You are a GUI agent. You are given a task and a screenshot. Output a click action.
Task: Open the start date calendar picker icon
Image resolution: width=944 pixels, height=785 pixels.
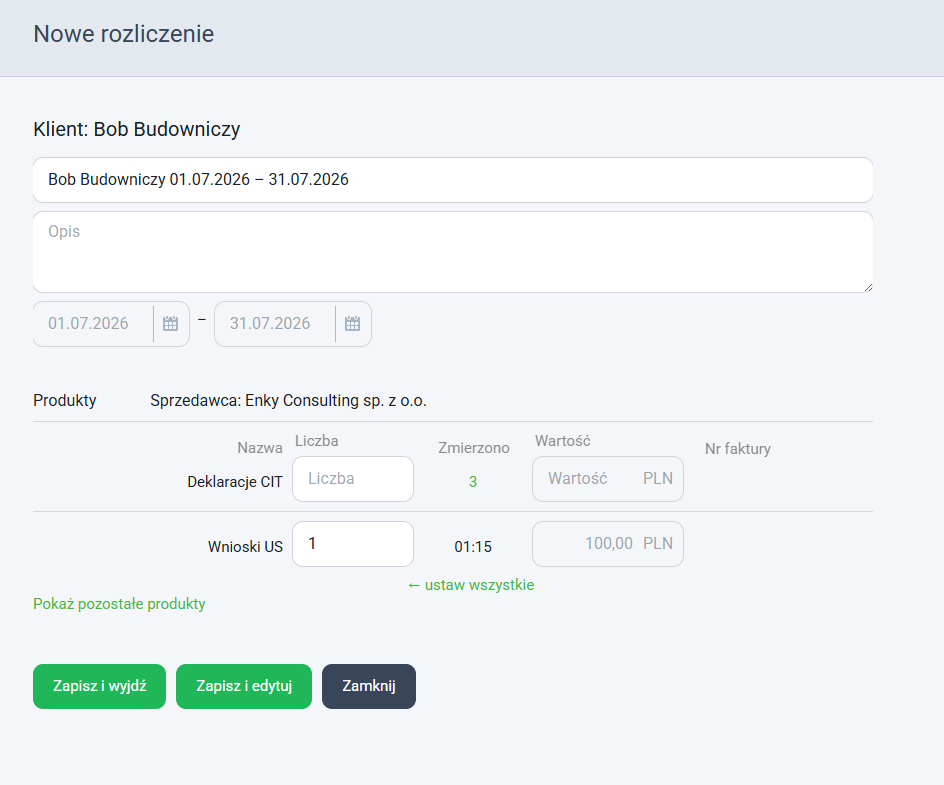point(170,324)
